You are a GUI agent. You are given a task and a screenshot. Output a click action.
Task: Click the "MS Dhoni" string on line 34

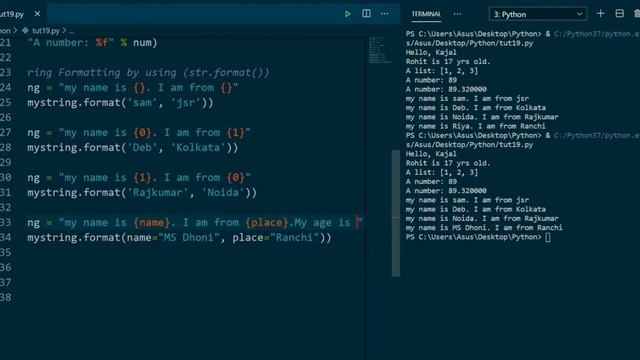(189, 237)
